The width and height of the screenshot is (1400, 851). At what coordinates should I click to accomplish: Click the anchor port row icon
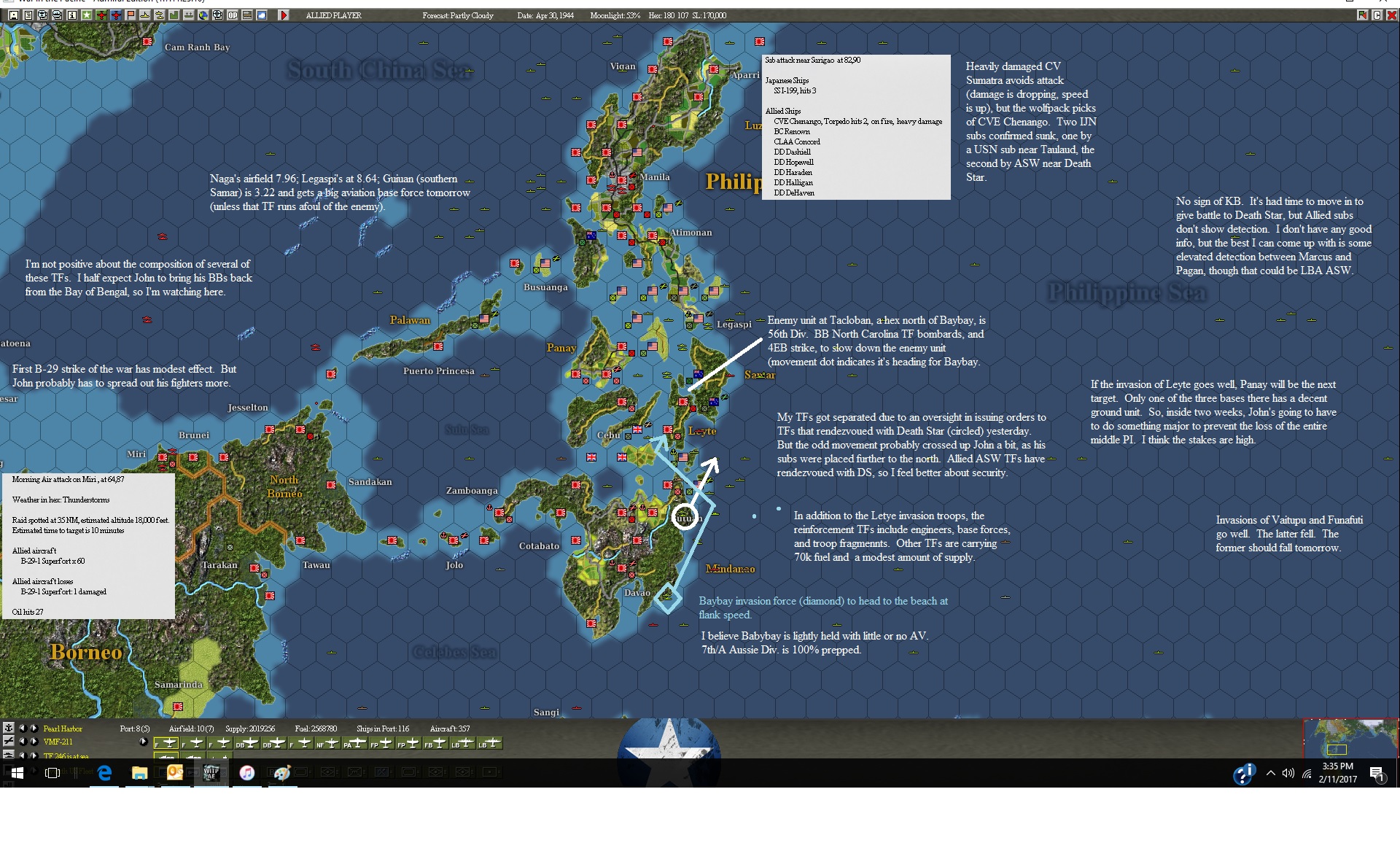coord(8,728)
